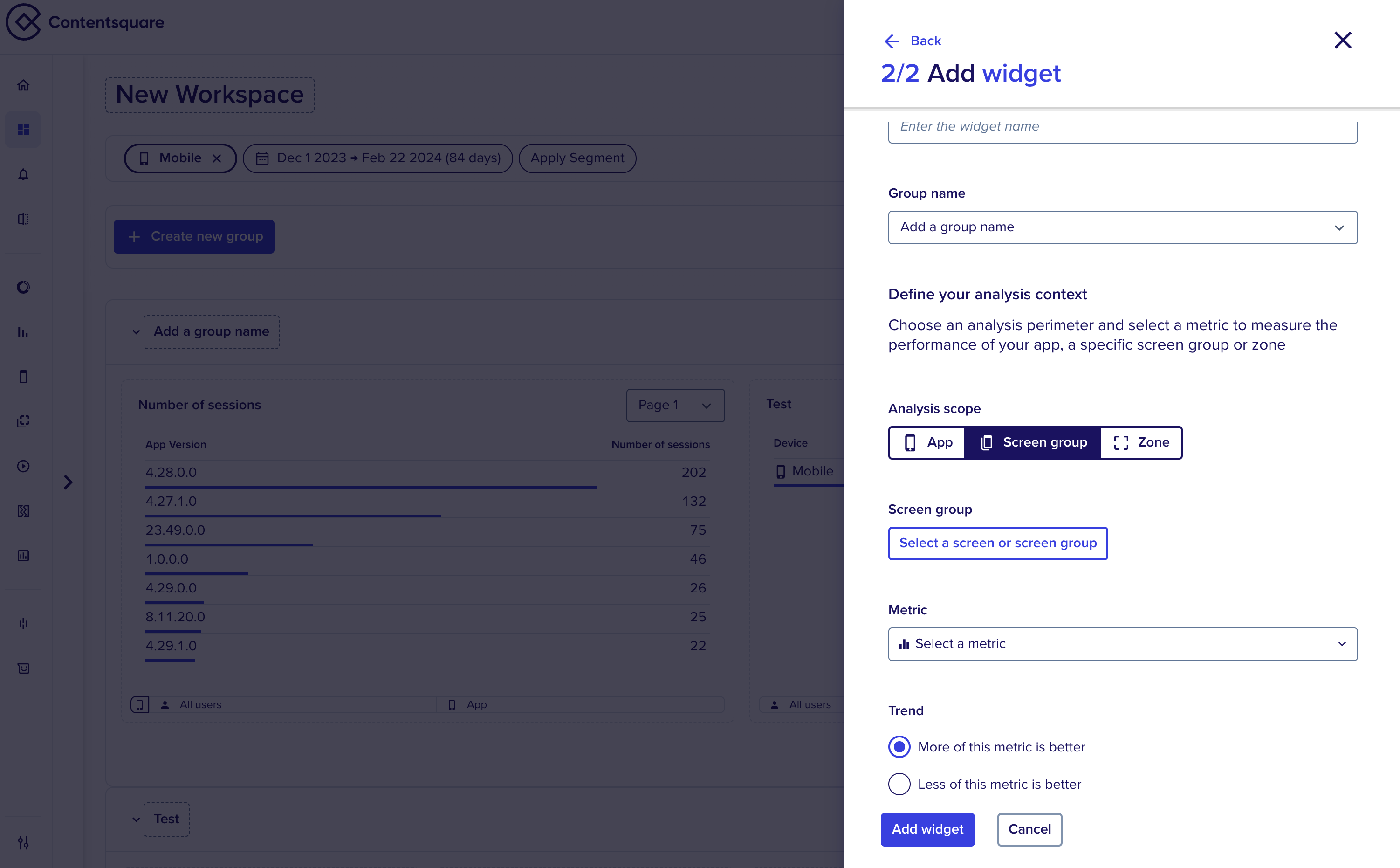This screenshot has width=1400, height=868.
Task: Open the Home icon in sidebar
Action: pos(23,85)
